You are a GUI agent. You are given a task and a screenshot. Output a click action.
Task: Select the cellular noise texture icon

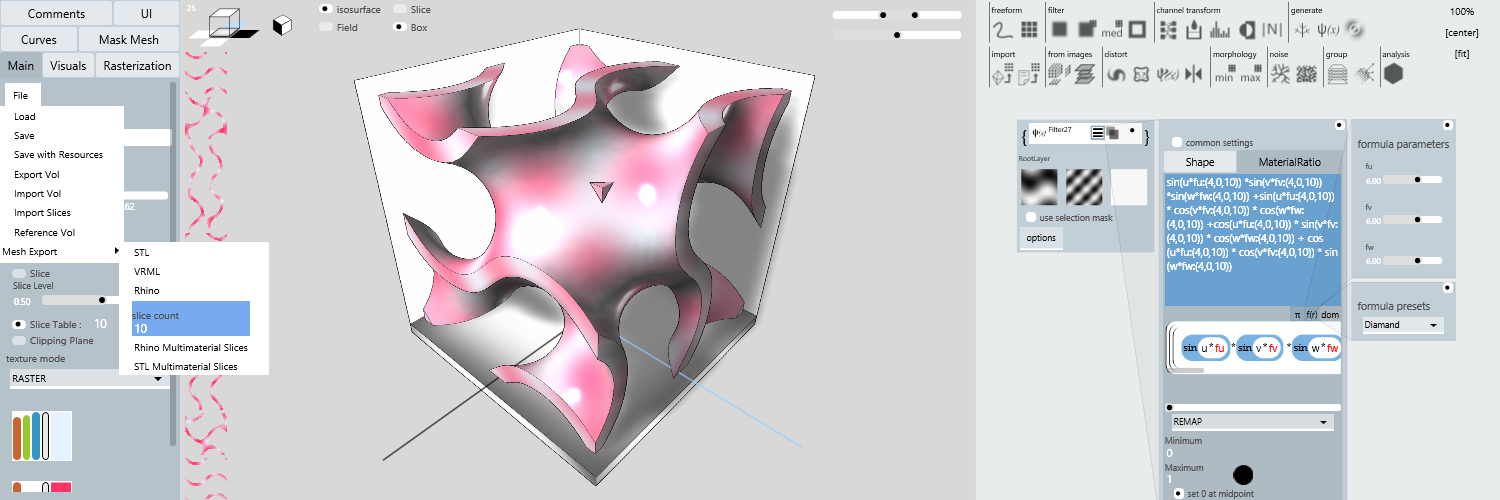point(1306,74)
